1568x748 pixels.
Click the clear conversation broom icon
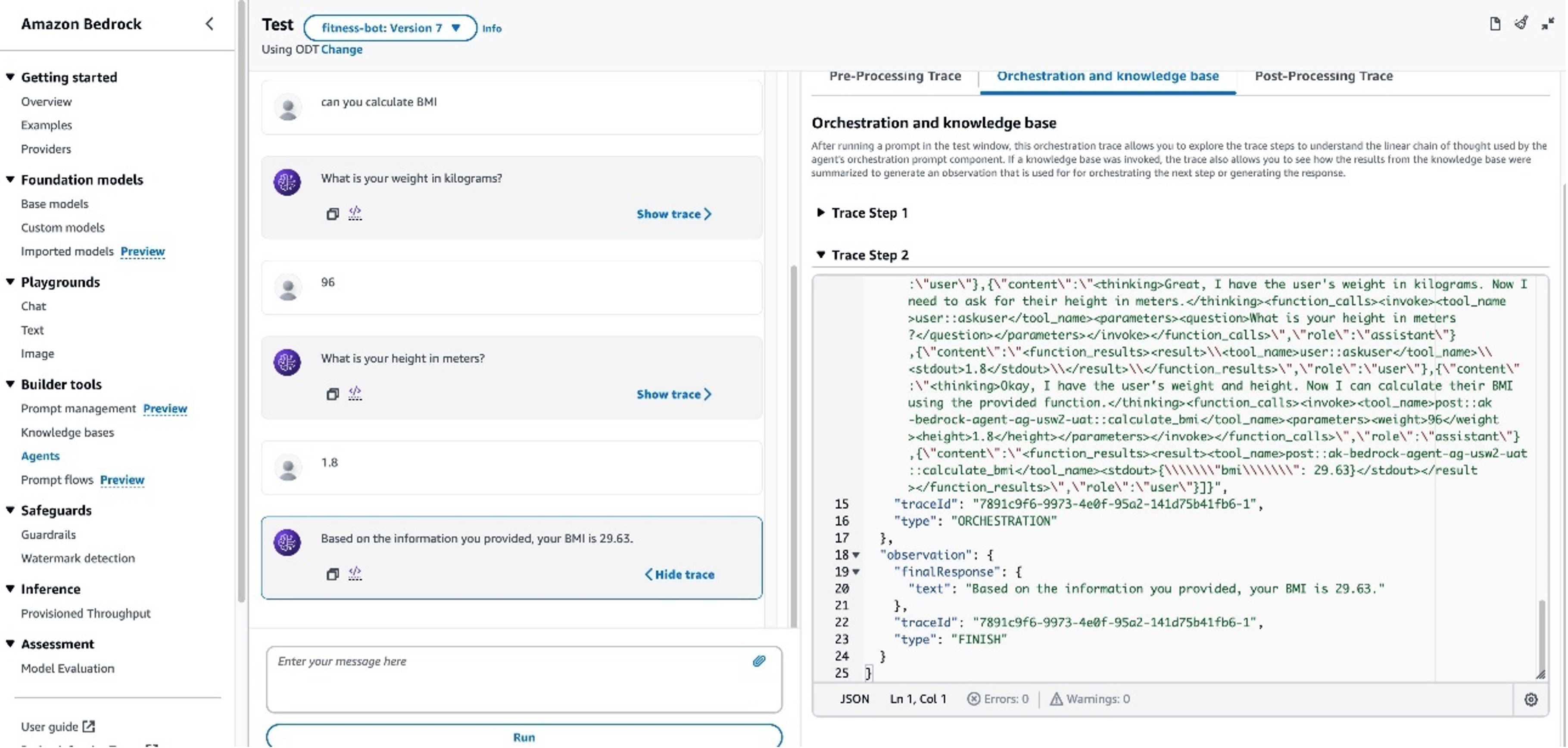1521,23
